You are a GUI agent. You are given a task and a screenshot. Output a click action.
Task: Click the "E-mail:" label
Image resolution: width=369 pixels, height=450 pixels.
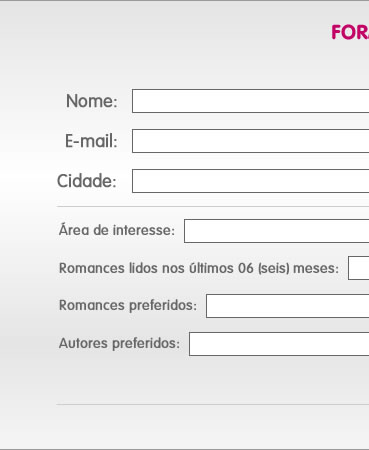pyautogui.click(x=91, y=141)
